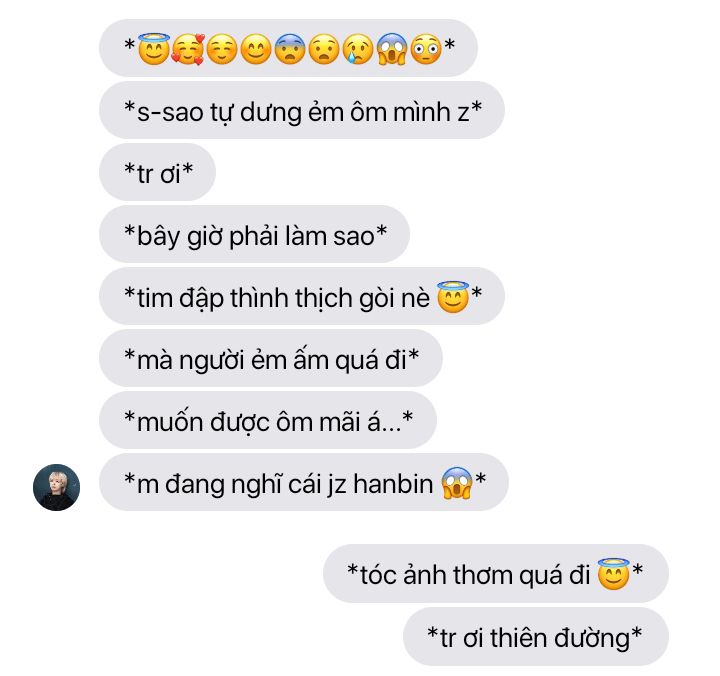Click the fearful blue-forehead emoji
Screen dimensions: 720x676
(290, 49)
